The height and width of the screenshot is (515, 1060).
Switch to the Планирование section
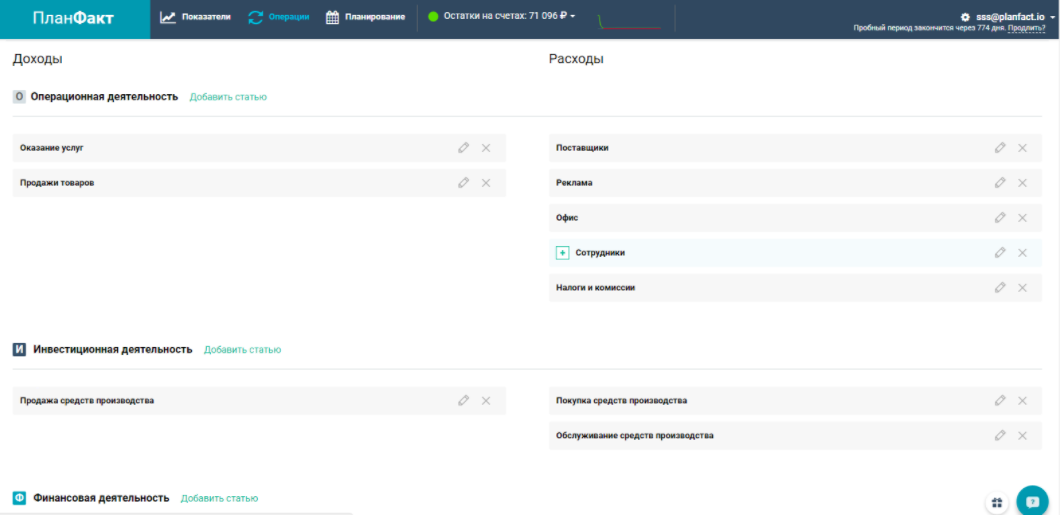click(x=366, y=17)
